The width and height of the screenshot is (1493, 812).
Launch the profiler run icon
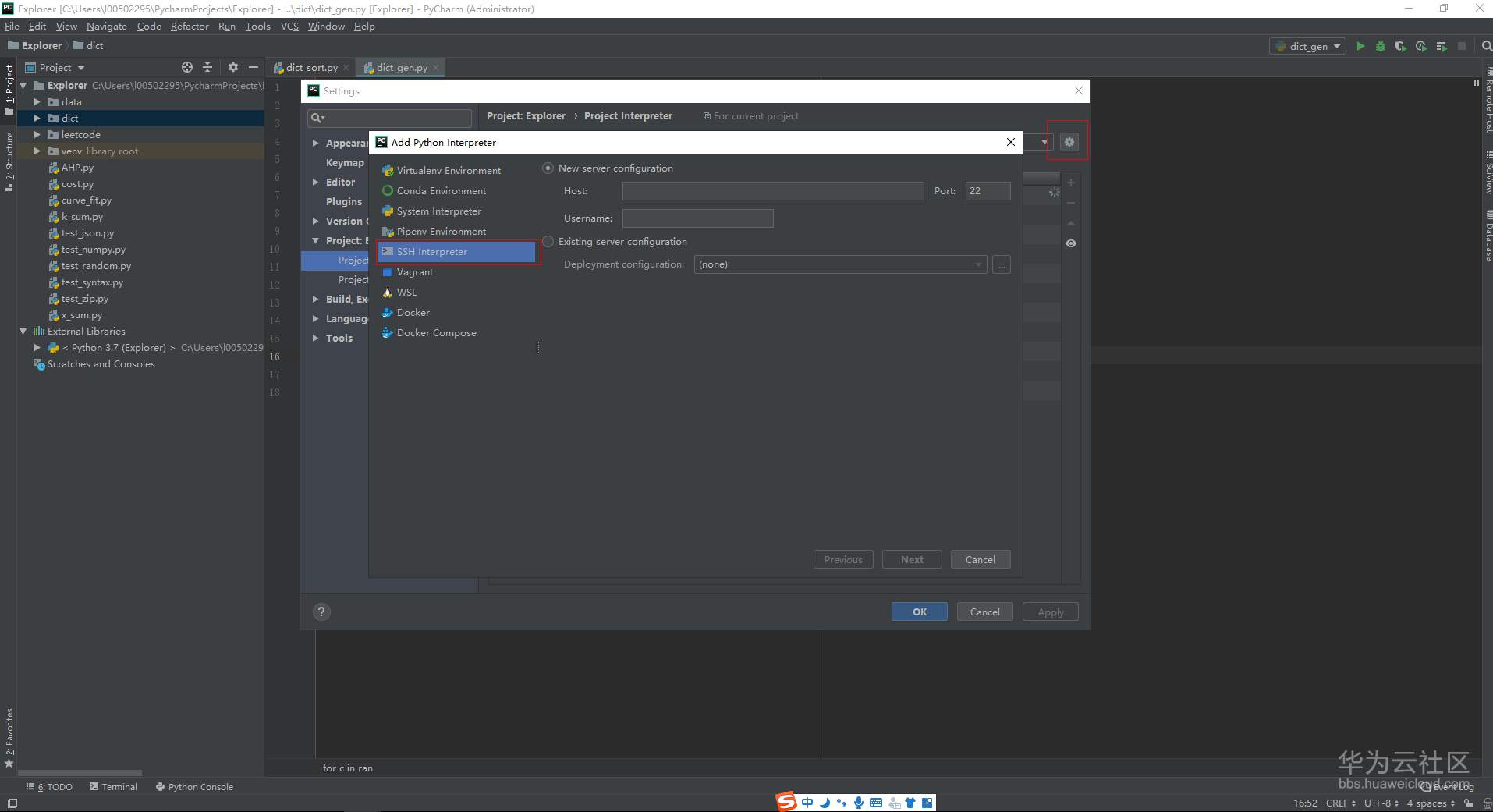pos(1421,46)
